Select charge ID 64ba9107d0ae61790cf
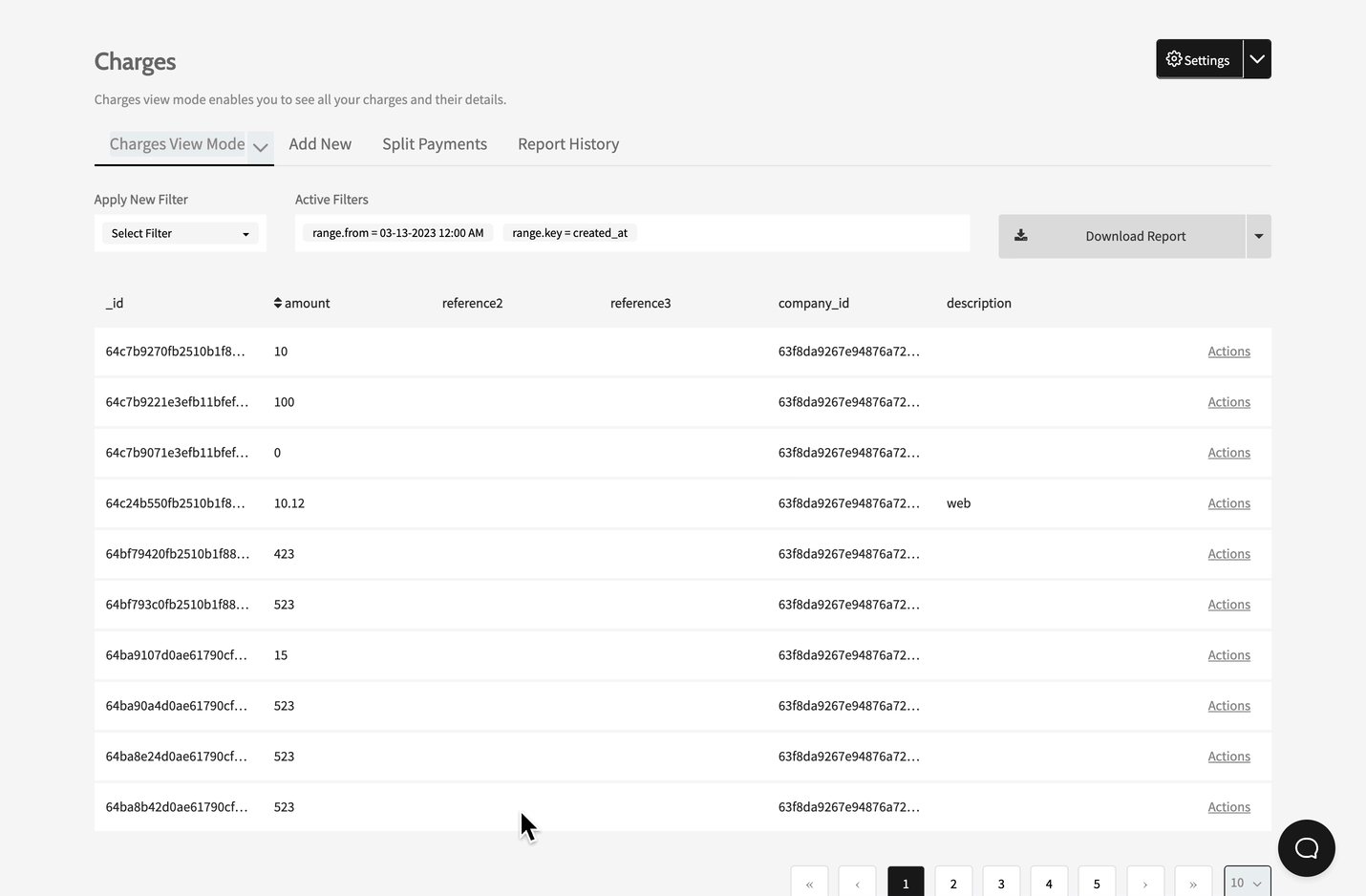This screenshot has height=896, width=1366. 177,655
